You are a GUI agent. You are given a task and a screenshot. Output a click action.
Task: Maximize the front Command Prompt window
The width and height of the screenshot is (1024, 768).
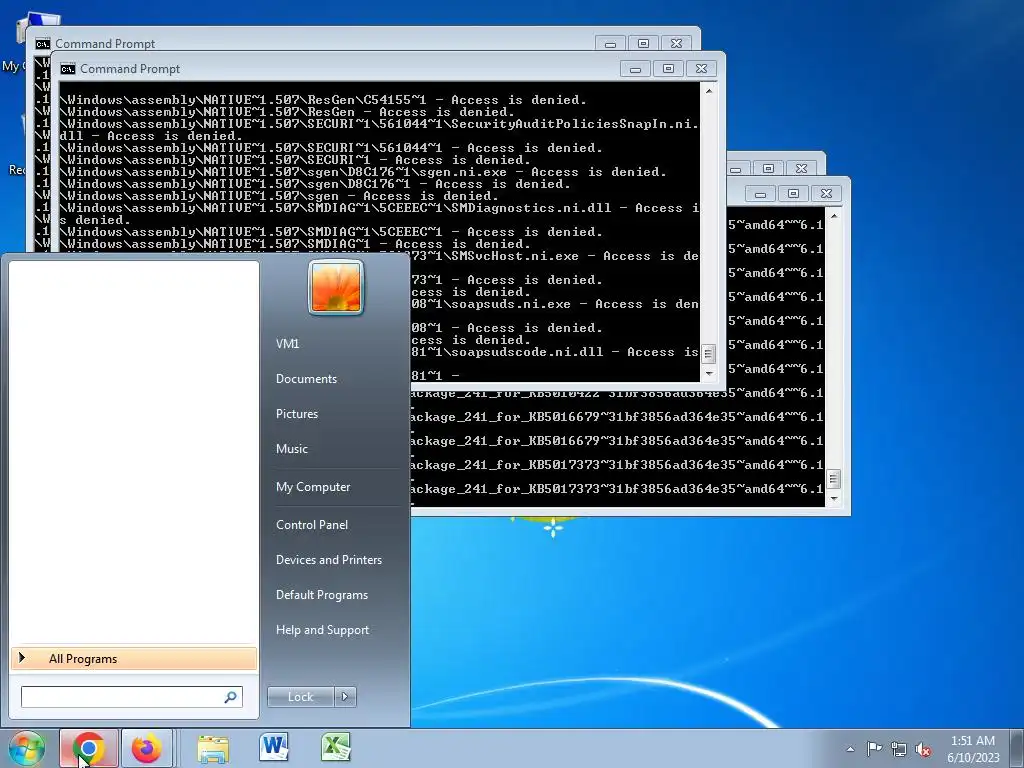pos(668,69)
